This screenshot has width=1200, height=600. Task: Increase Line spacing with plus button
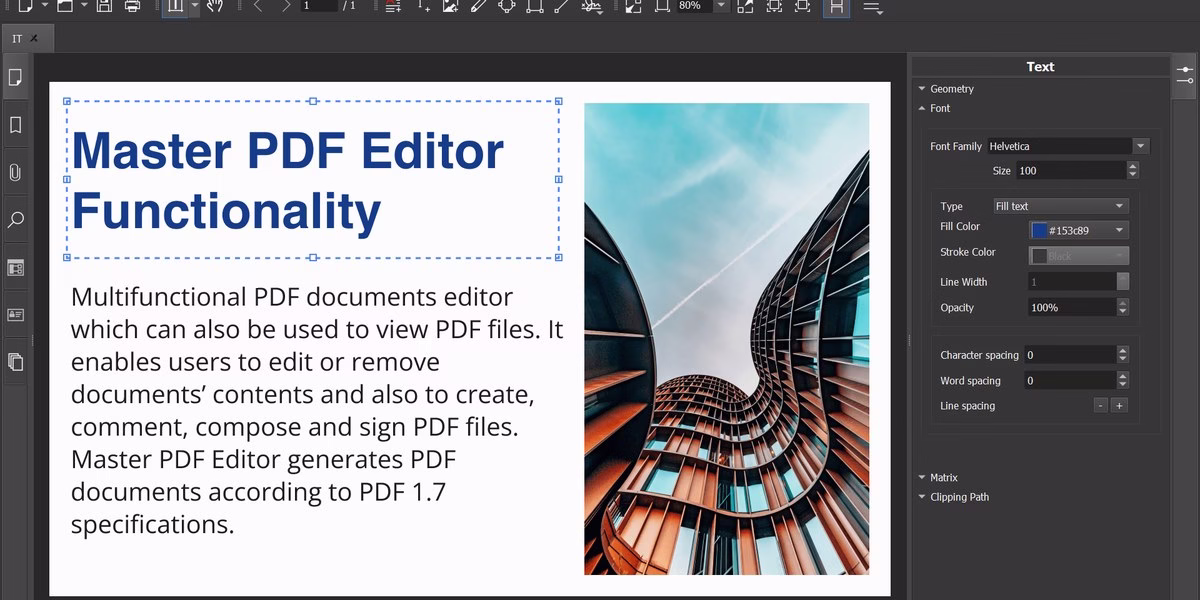[x=1119, y=406]
